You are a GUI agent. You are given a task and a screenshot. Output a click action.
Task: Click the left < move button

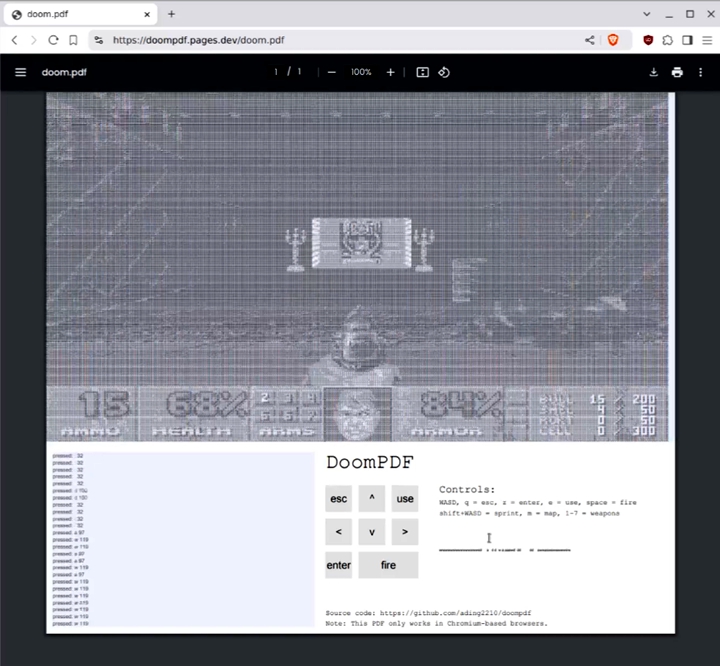point(338,531)
